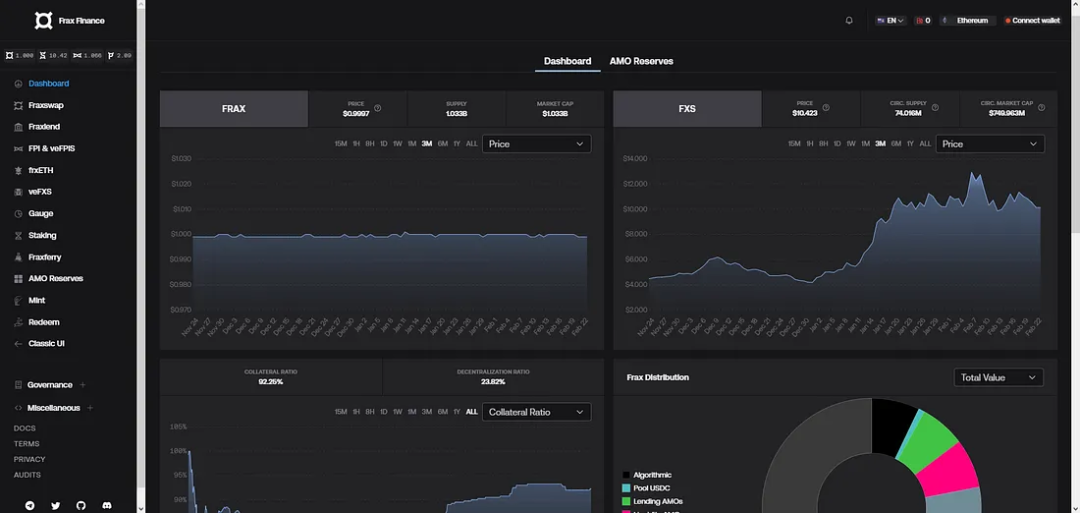Select 6M range on FRAX chart
The height and width of the screenshot is (513, 1080).
click(x=443, y=144)
